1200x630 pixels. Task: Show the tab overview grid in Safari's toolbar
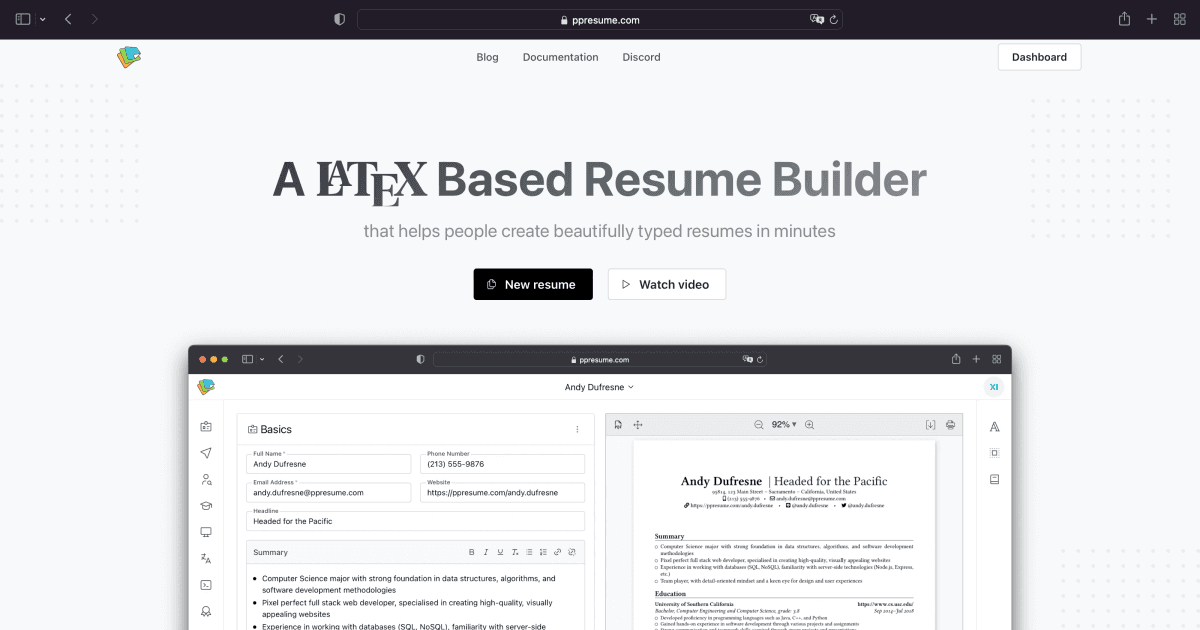point(1179,19)
